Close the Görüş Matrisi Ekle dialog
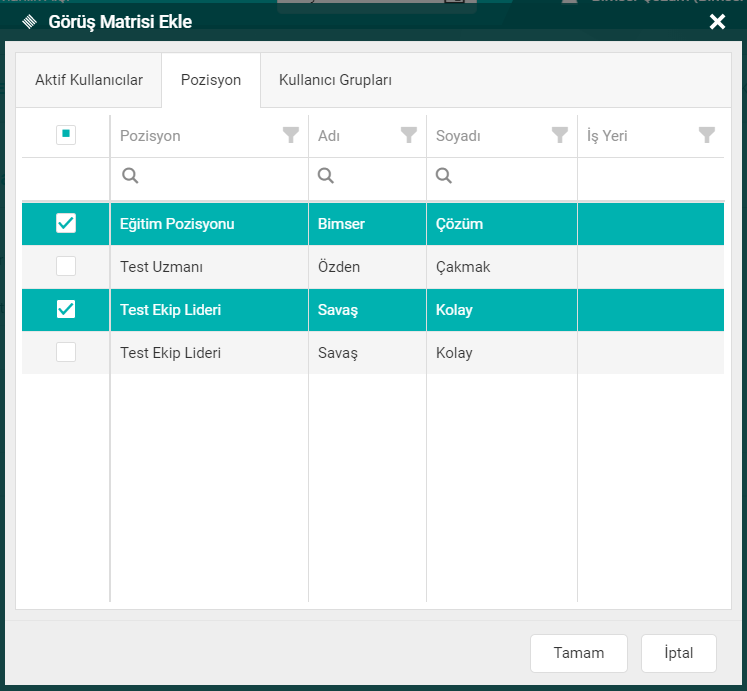747x691 pixels. click(x=717, y=22)
